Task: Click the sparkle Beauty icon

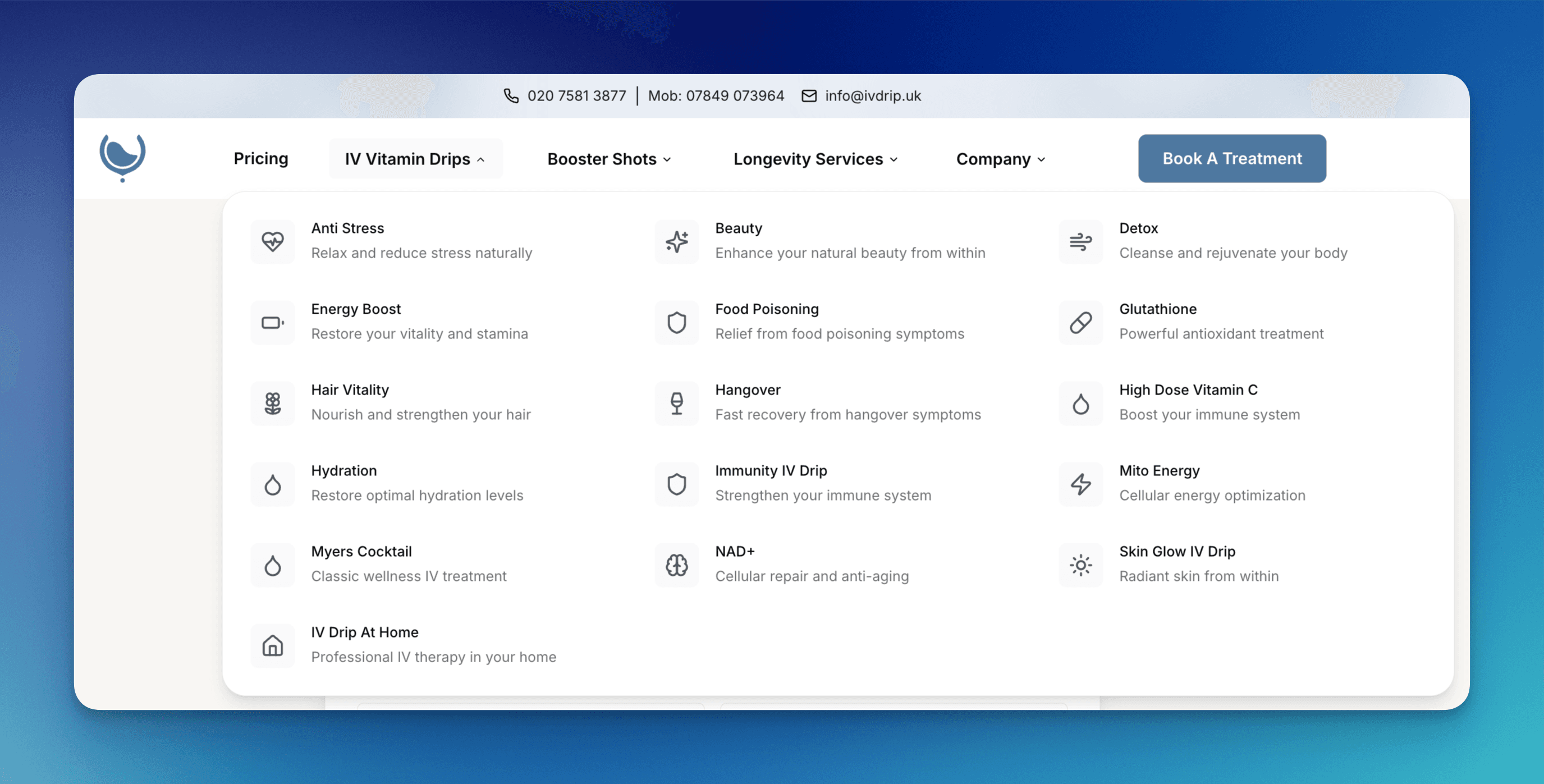Action: 677,241
